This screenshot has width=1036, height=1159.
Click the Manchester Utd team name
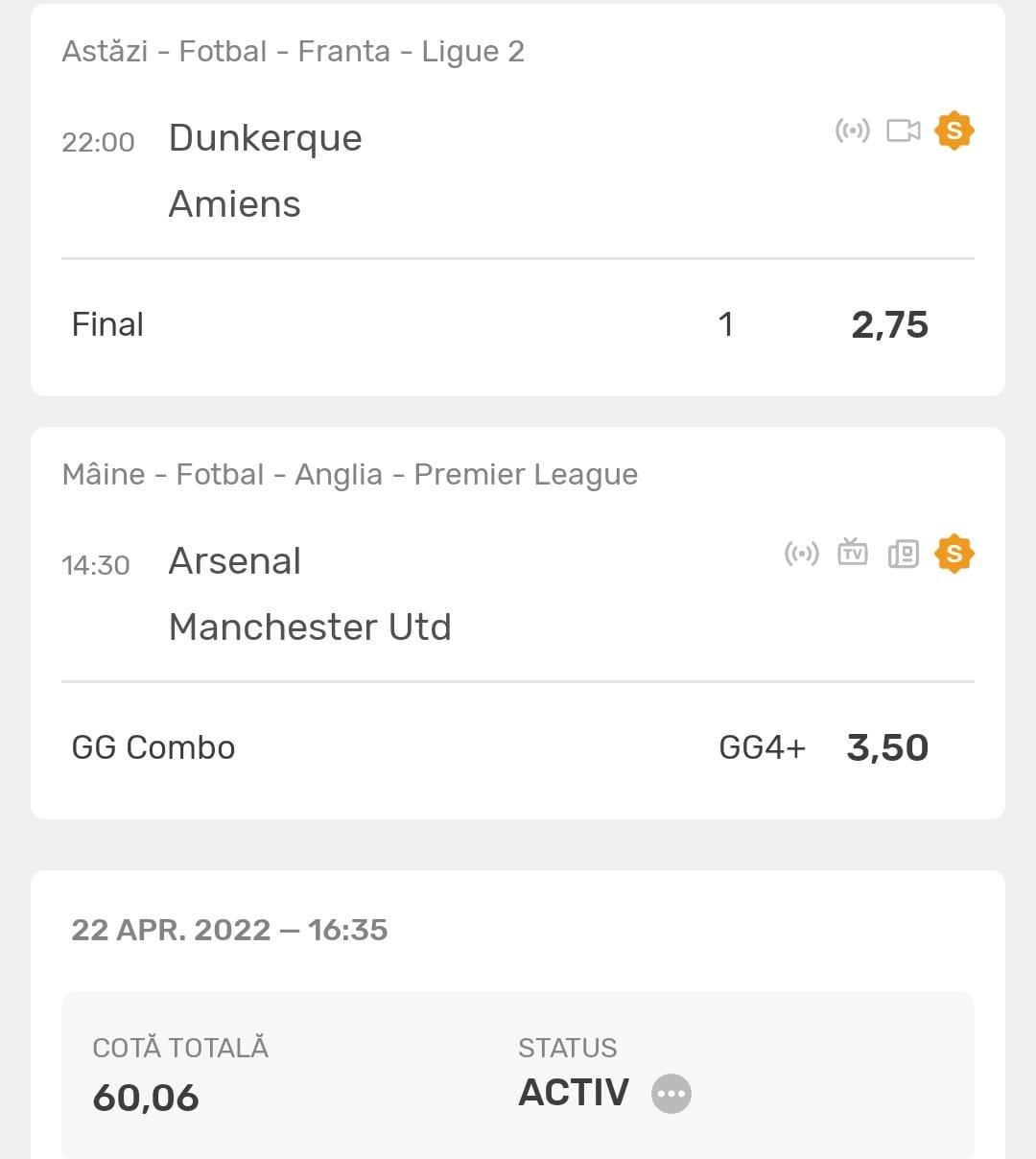pos(309,627)
